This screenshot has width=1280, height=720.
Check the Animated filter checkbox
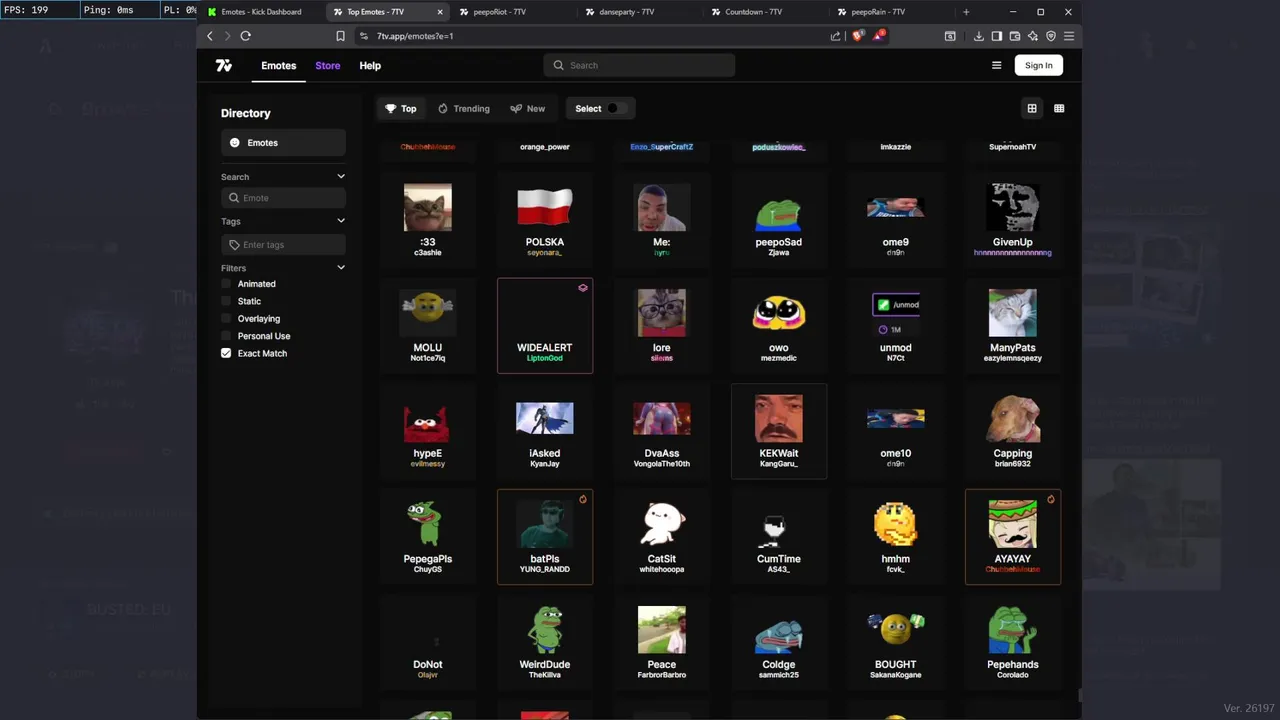tap(226, 284)
